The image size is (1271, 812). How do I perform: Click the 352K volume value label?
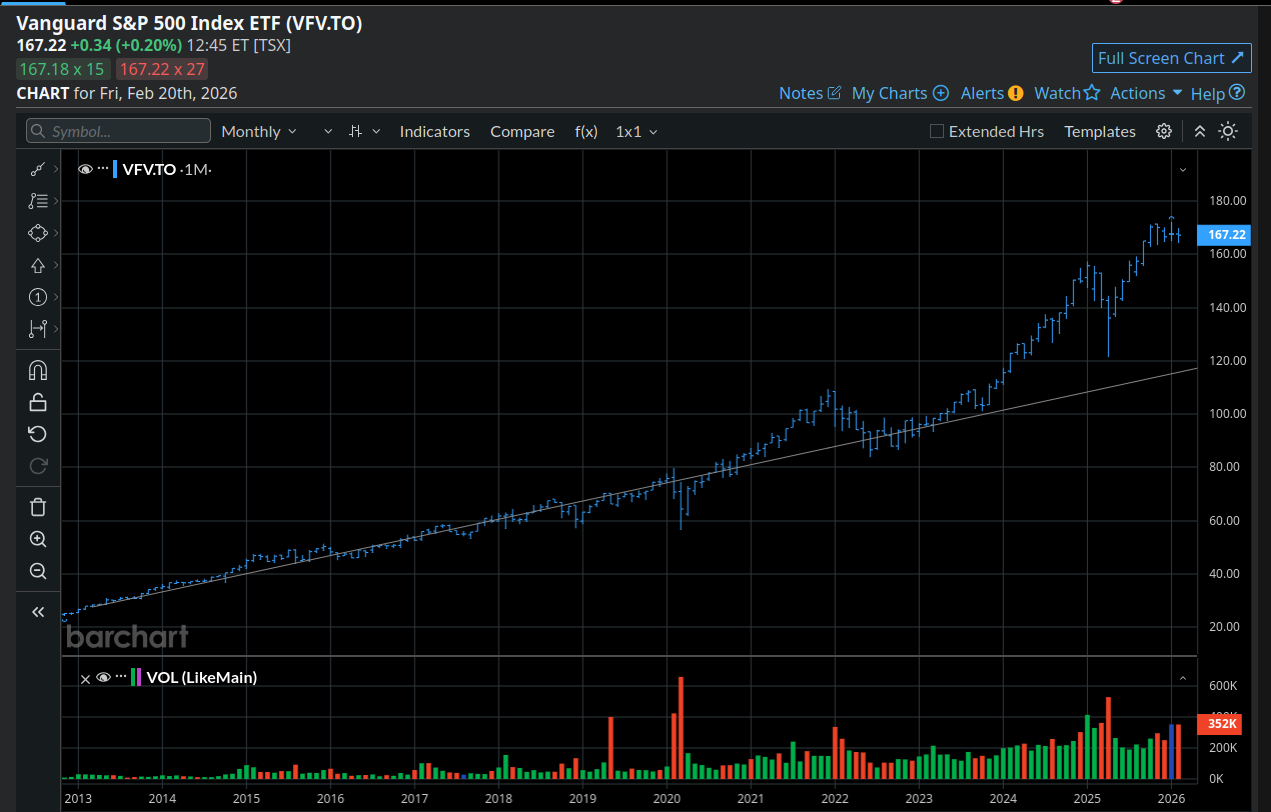(1222, 723)
